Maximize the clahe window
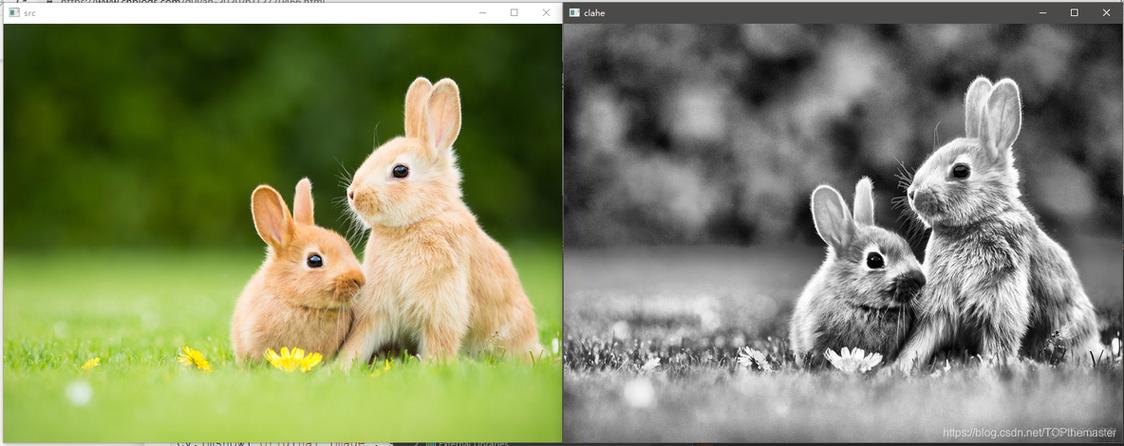Screen dimensions: 1124x446 pos(1075,13)
